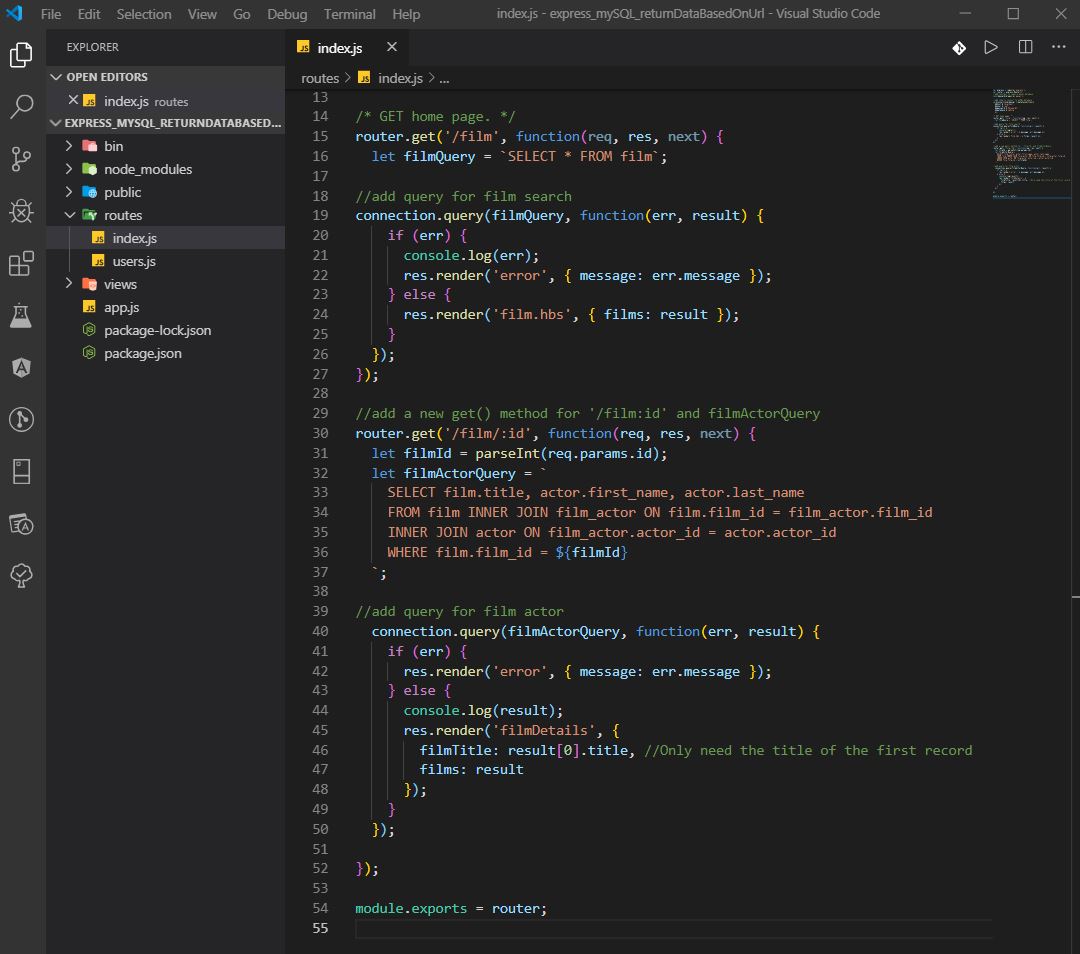
Task: Open the Terminal menu
Action: [349, 14]
